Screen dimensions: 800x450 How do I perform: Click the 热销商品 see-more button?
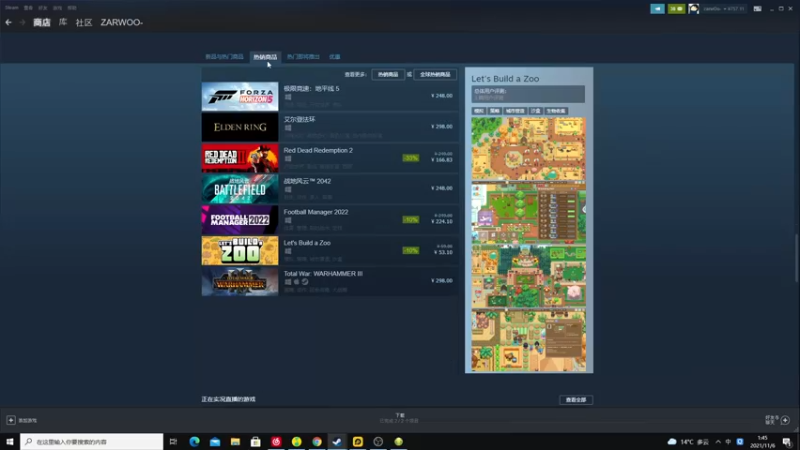point(388,74)
